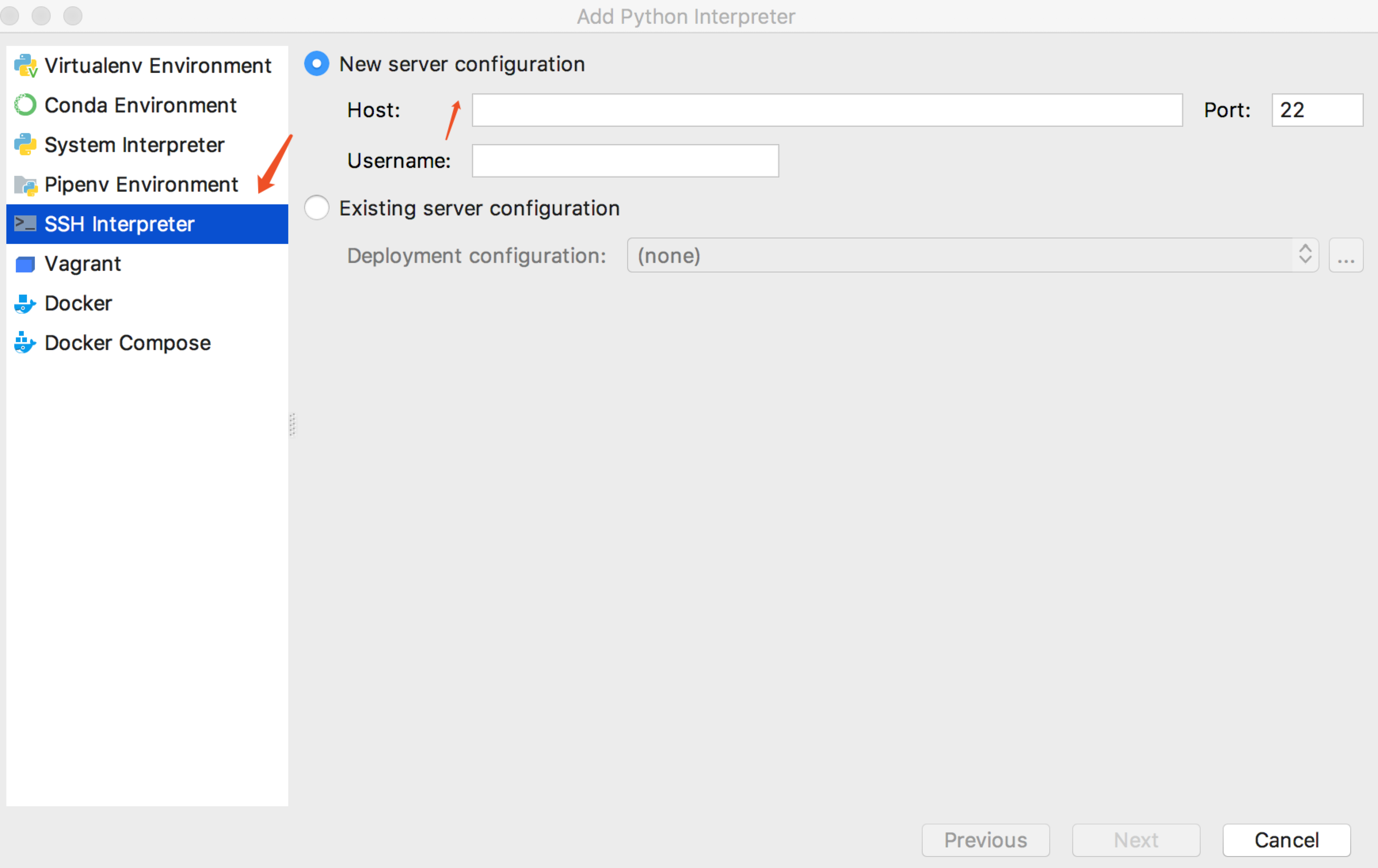Click the blue Vagrant icon
The height and width of the screenshot is (868, 1378).
point(25,264)
